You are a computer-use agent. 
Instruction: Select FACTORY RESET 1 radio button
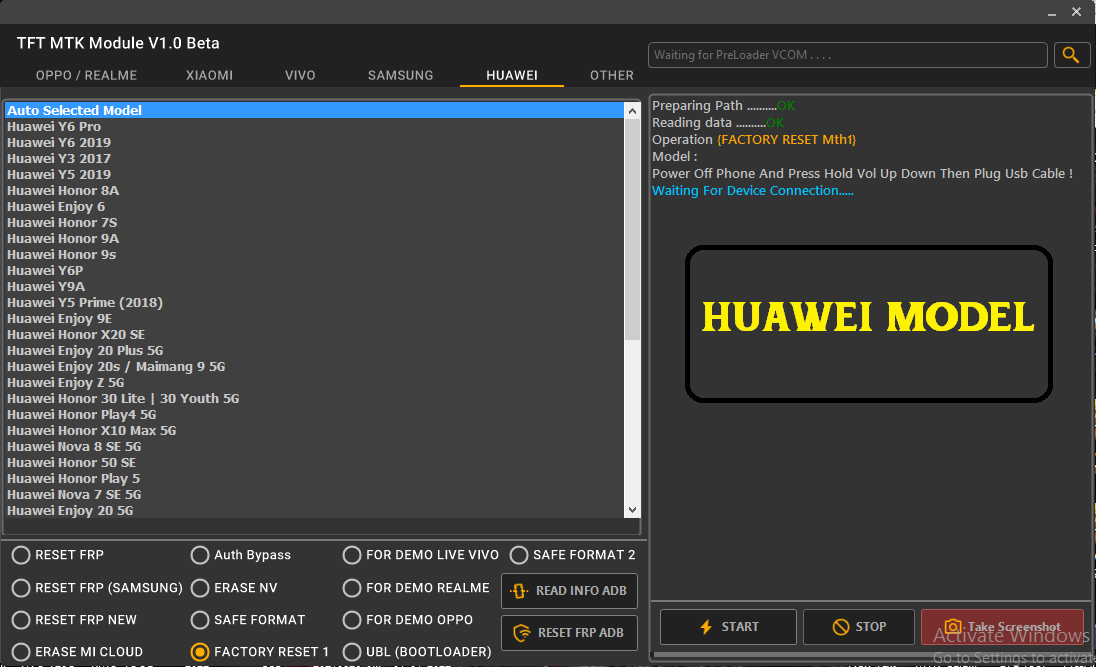200,652
